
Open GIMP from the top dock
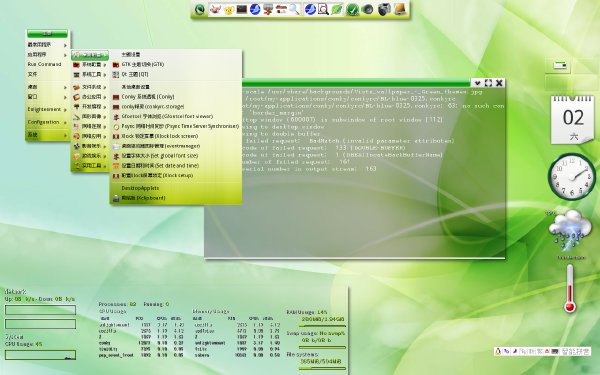coord(215,9)
